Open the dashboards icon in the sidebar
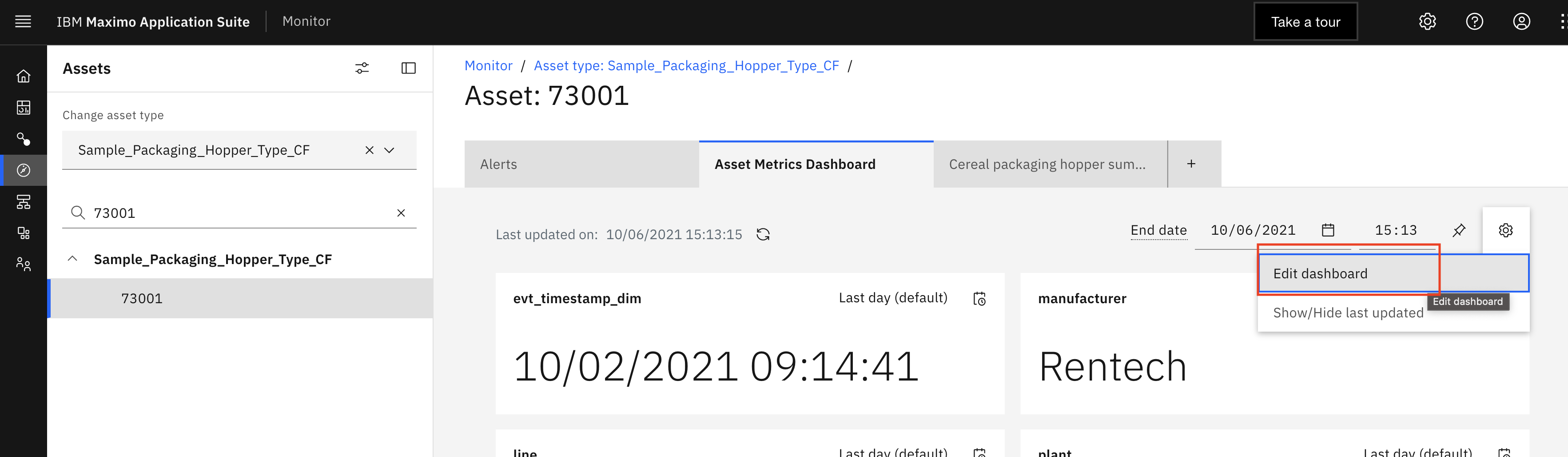The width and height of the screenshot is (1568, 457). pyautogui.click(x=23, y=108)
